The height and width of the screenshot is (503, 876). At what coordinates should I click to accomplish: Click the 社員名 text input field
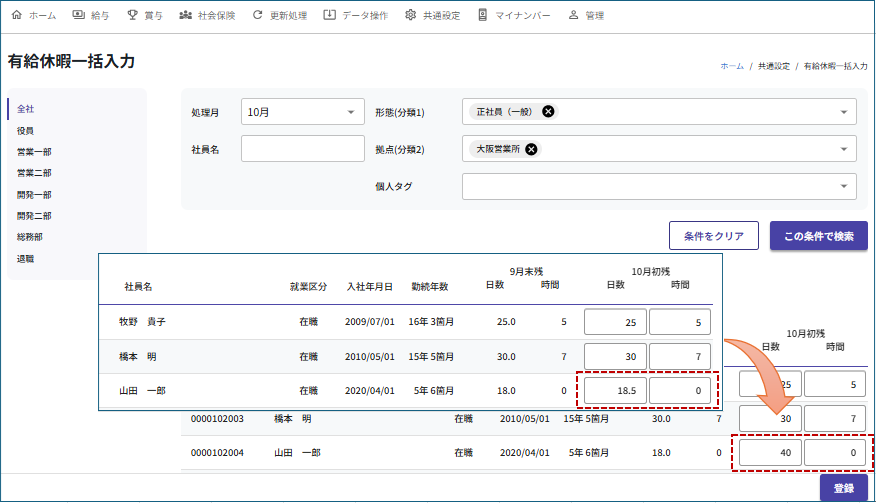[302, 149]
